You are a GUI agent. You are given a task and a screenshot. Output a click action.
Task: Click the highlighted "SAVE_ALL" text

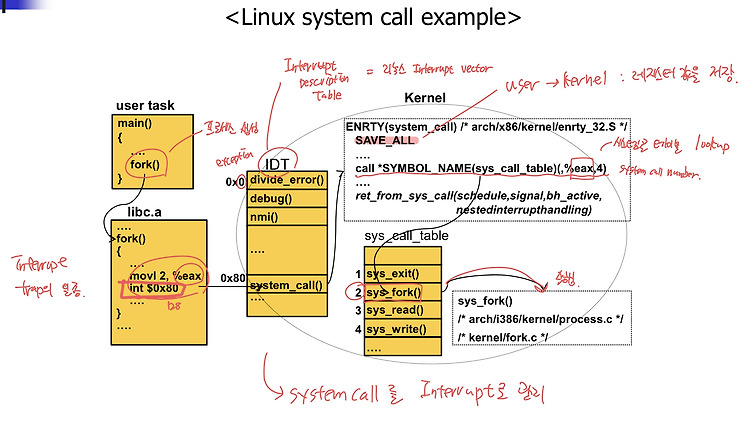[385, 140]
